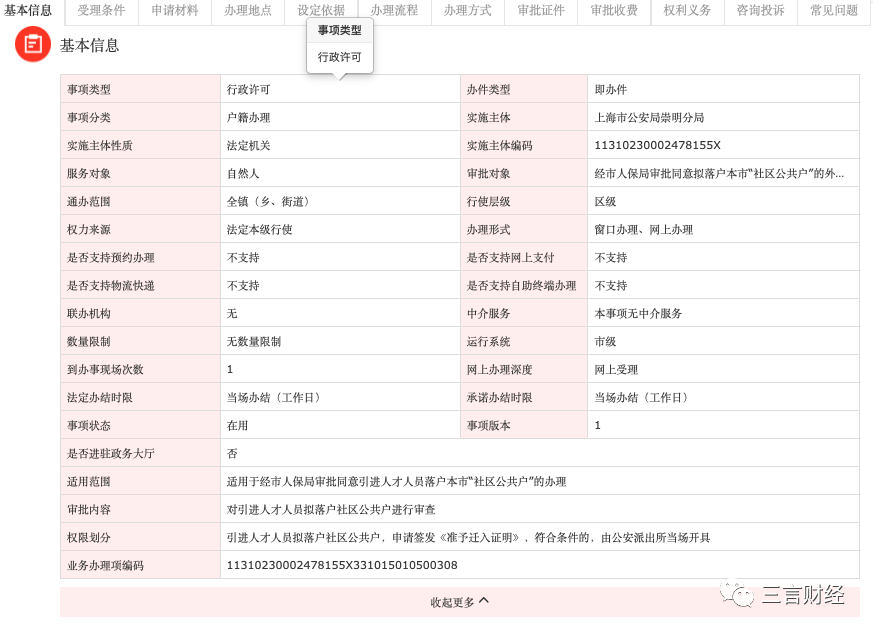873x633 pixels.
Task: Click the 权限划分 description text
Action: 468,537
